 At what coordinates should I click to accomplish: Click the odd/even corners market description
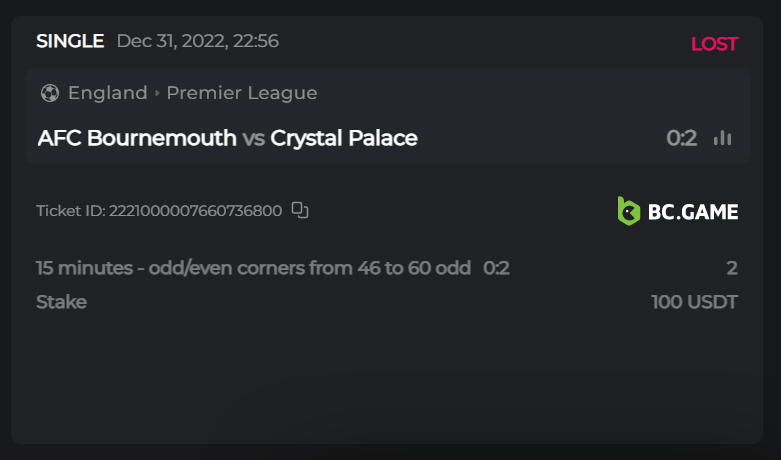click(x=253, y=268)
